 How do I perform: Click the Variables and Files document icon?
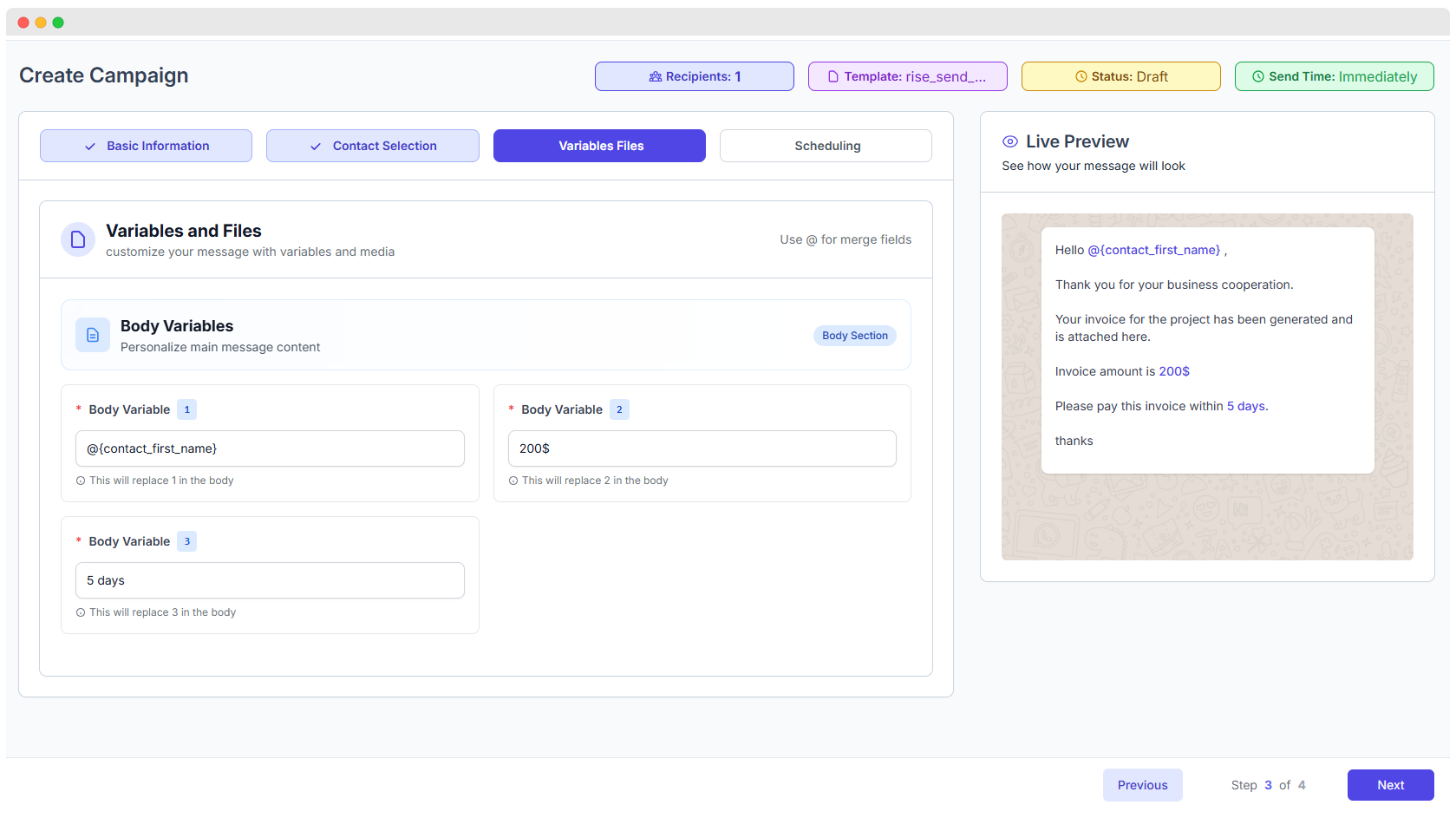pos(78,239)
